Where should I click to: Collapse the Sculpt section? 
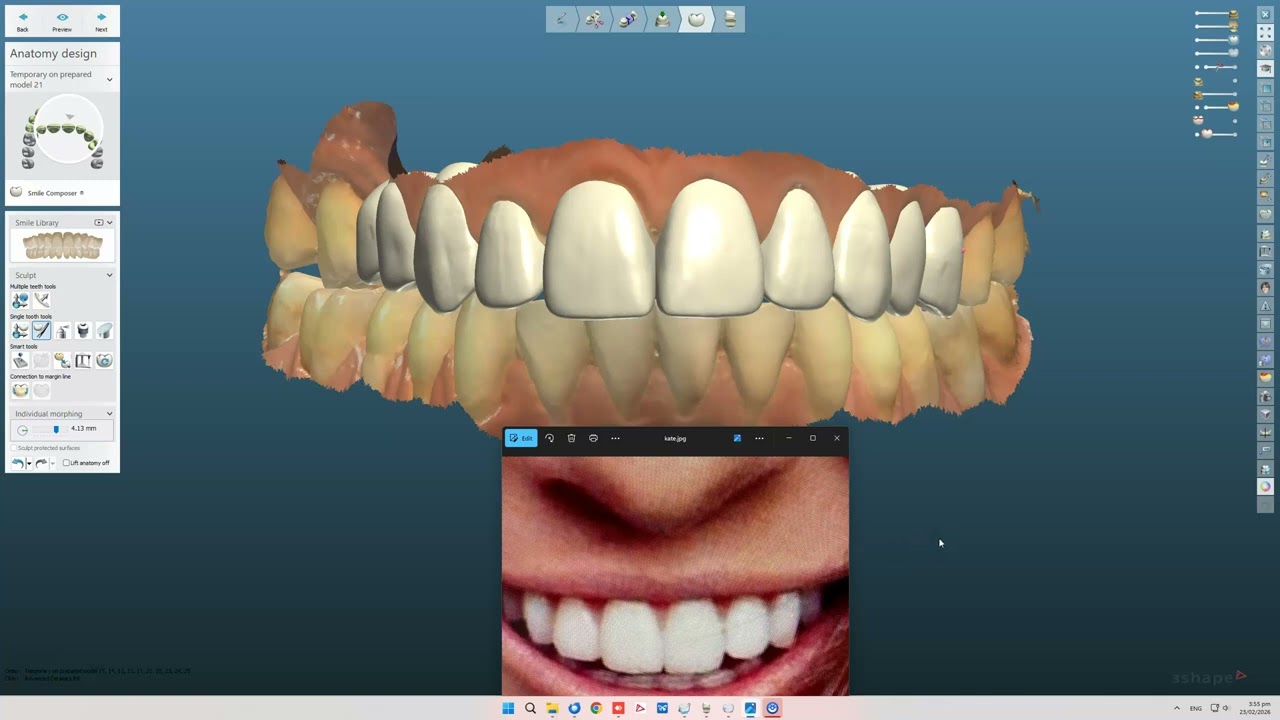pyautogui.click(x=109, y=275)
